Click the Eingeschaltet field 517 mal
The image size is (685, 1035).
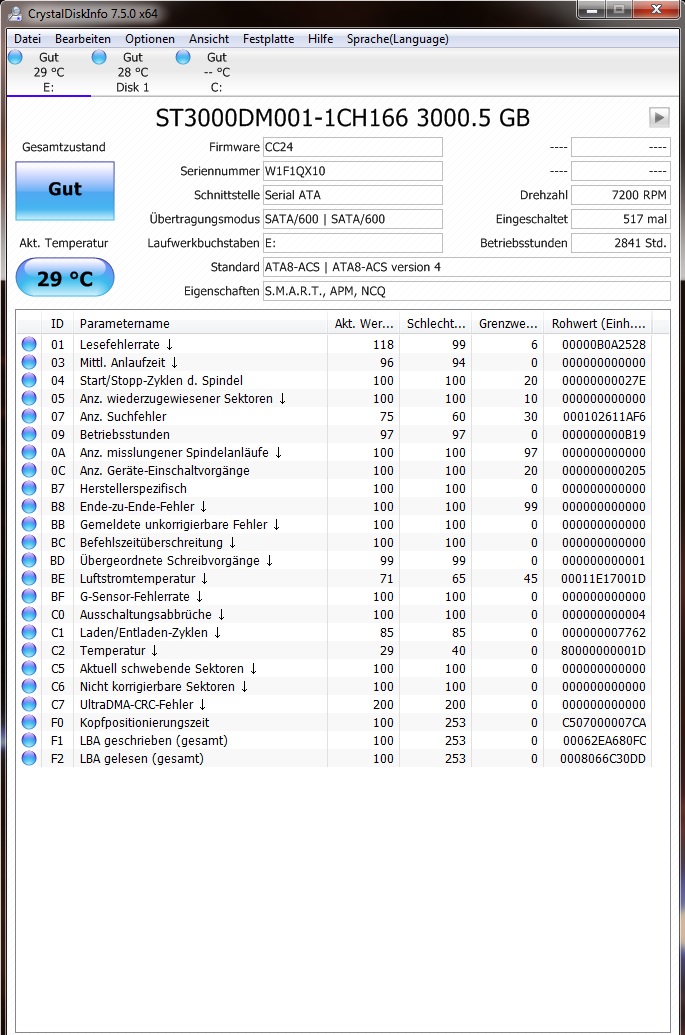(620, 219)
